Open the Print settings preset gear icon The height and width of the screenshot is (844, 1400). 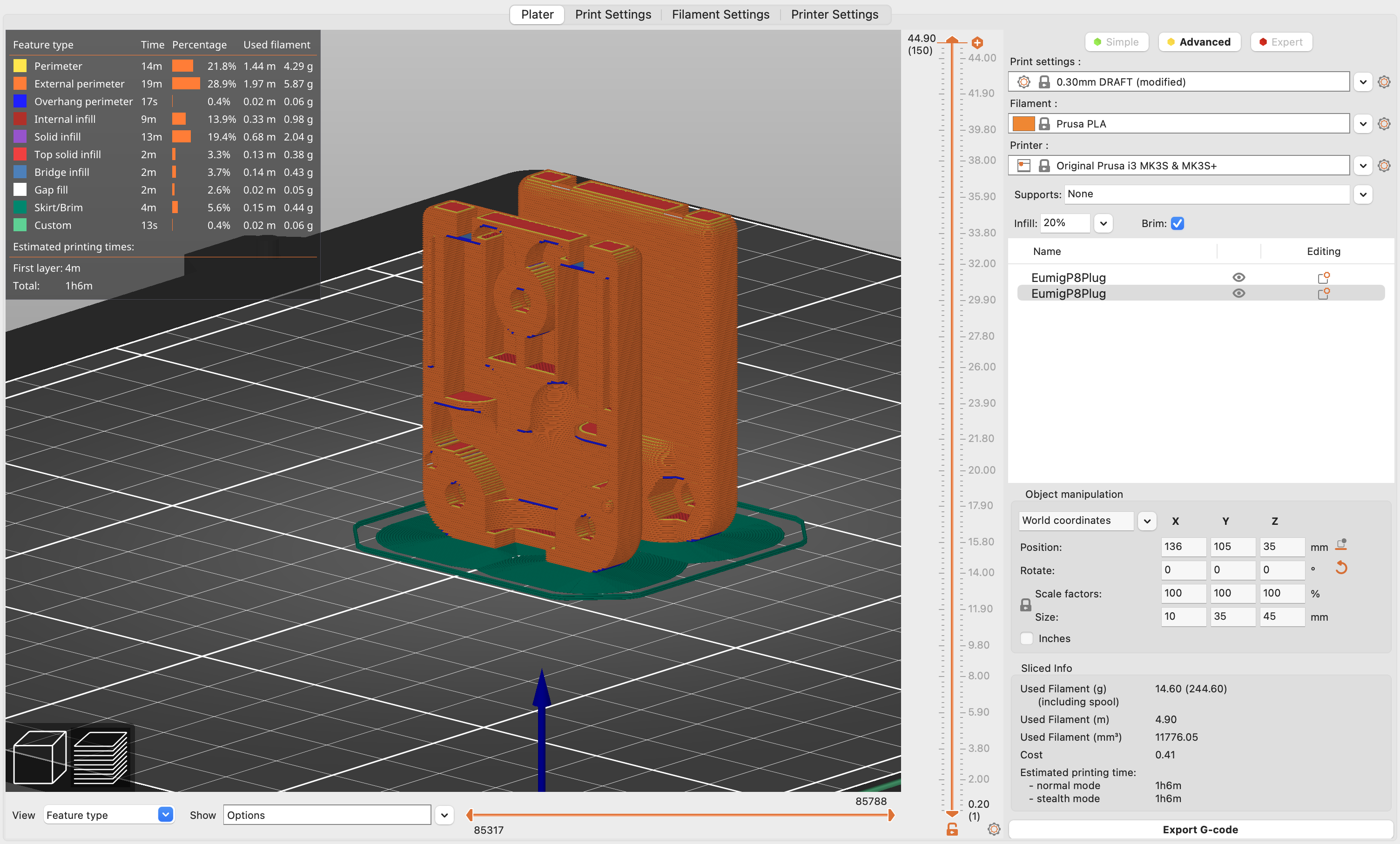[x=1384, y=82]
